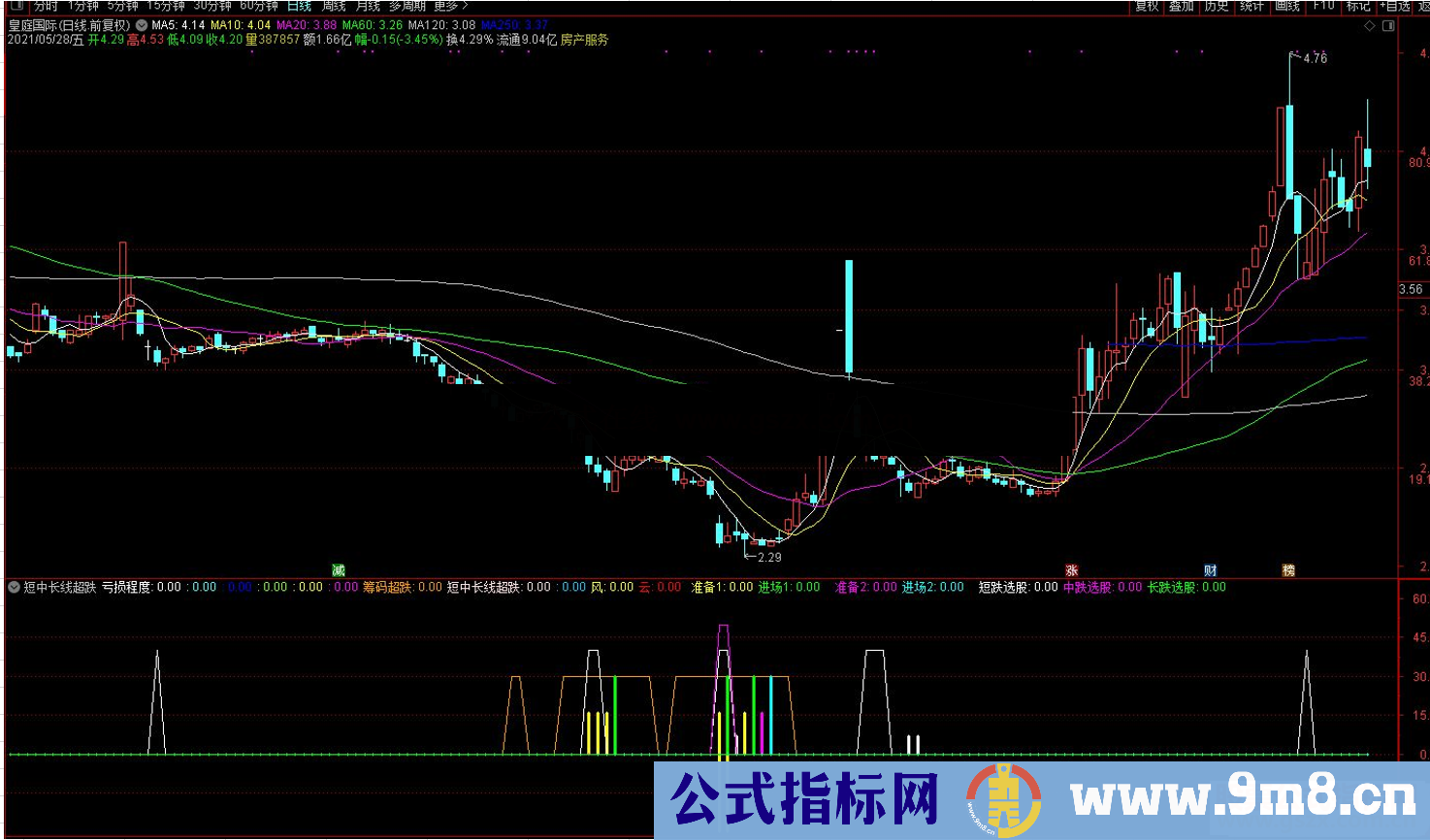Click the 叠加 overlay stock icon
The width and height of the screenshot is (1430, 840).
point(1181,5)
